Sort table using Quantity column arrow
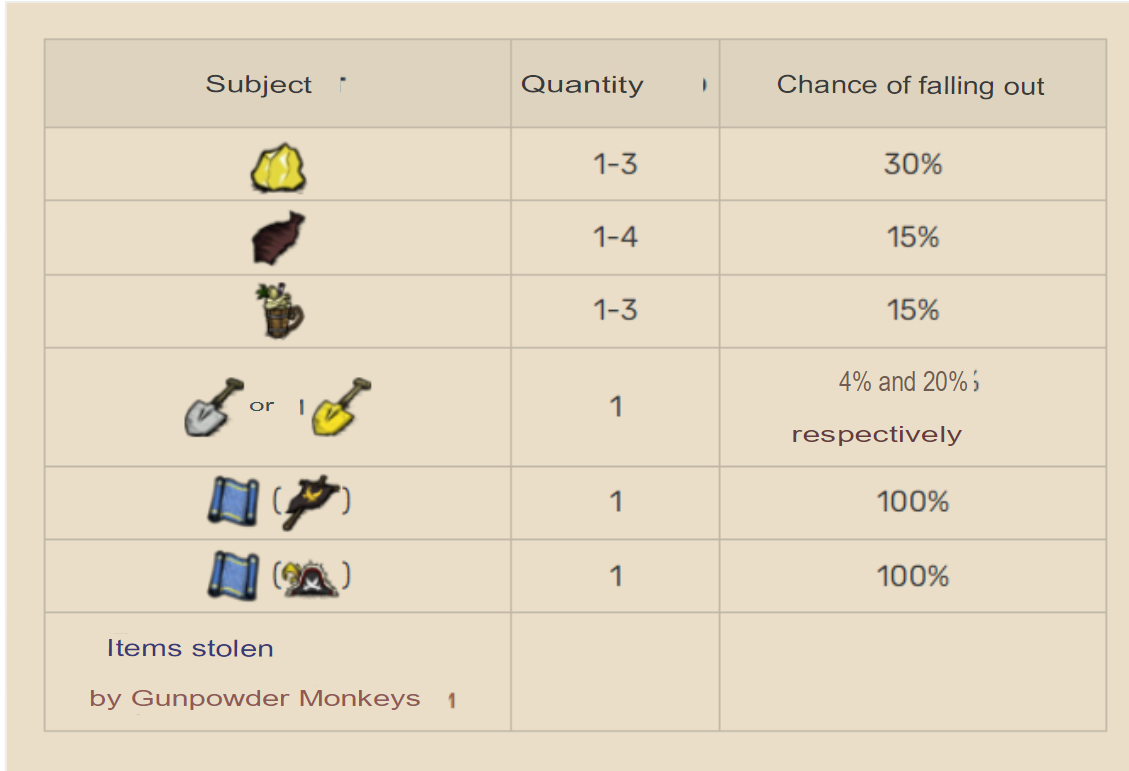Image resolution: width=1129 pixels, height=771 pixels. click(704, 85)
